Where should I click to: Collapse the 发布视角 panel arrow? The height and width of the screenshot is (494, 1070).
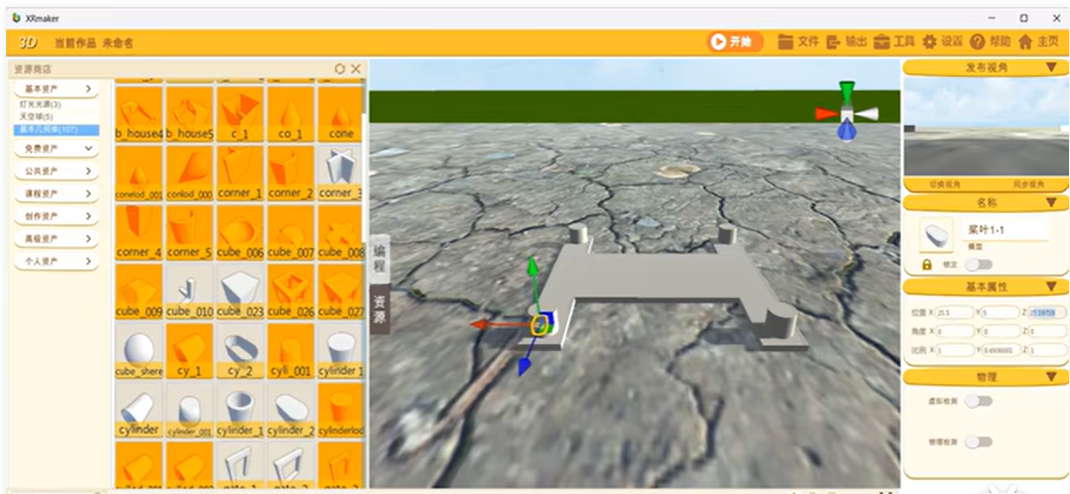coord(1051,68)
